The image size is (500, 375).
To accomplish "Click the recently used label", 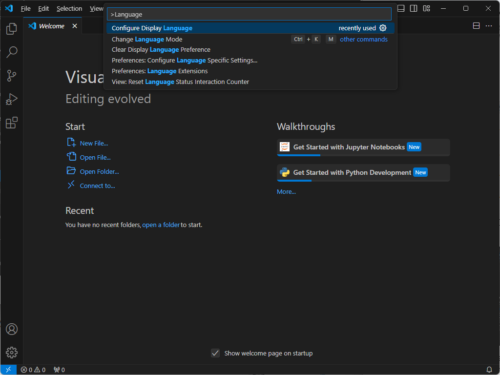I will click(357, 28).
